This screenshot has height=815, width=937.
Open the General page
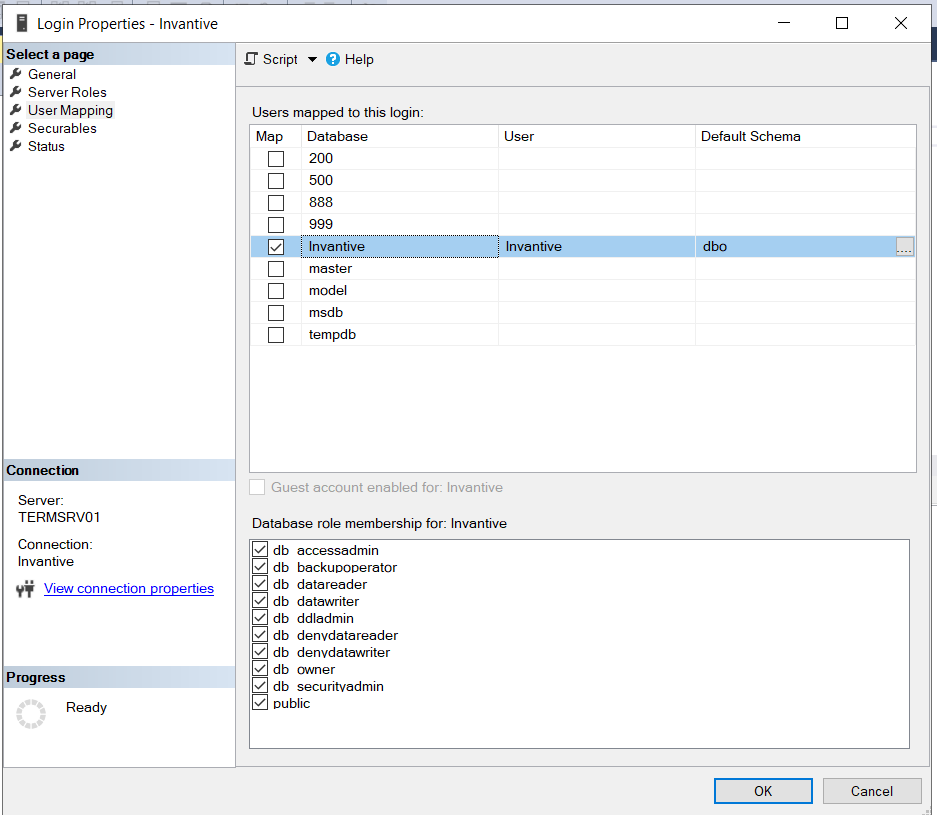point(52,74)
